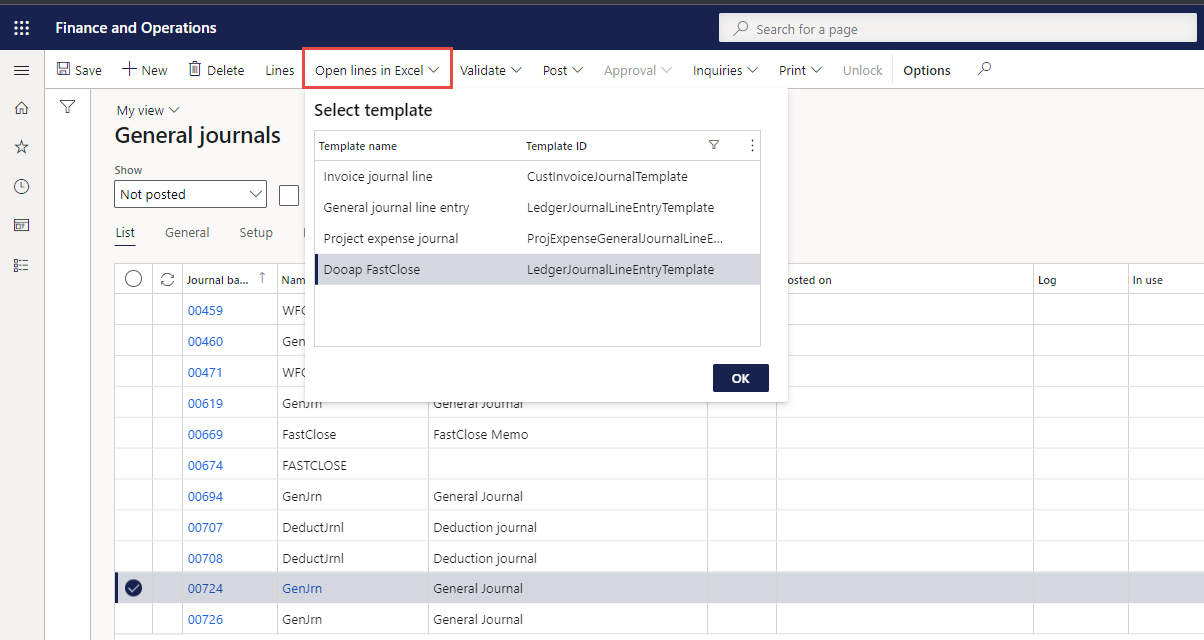Select Invoice journal line template
The height and width of the screenshot is (640, 1204).
coord(537,176)
